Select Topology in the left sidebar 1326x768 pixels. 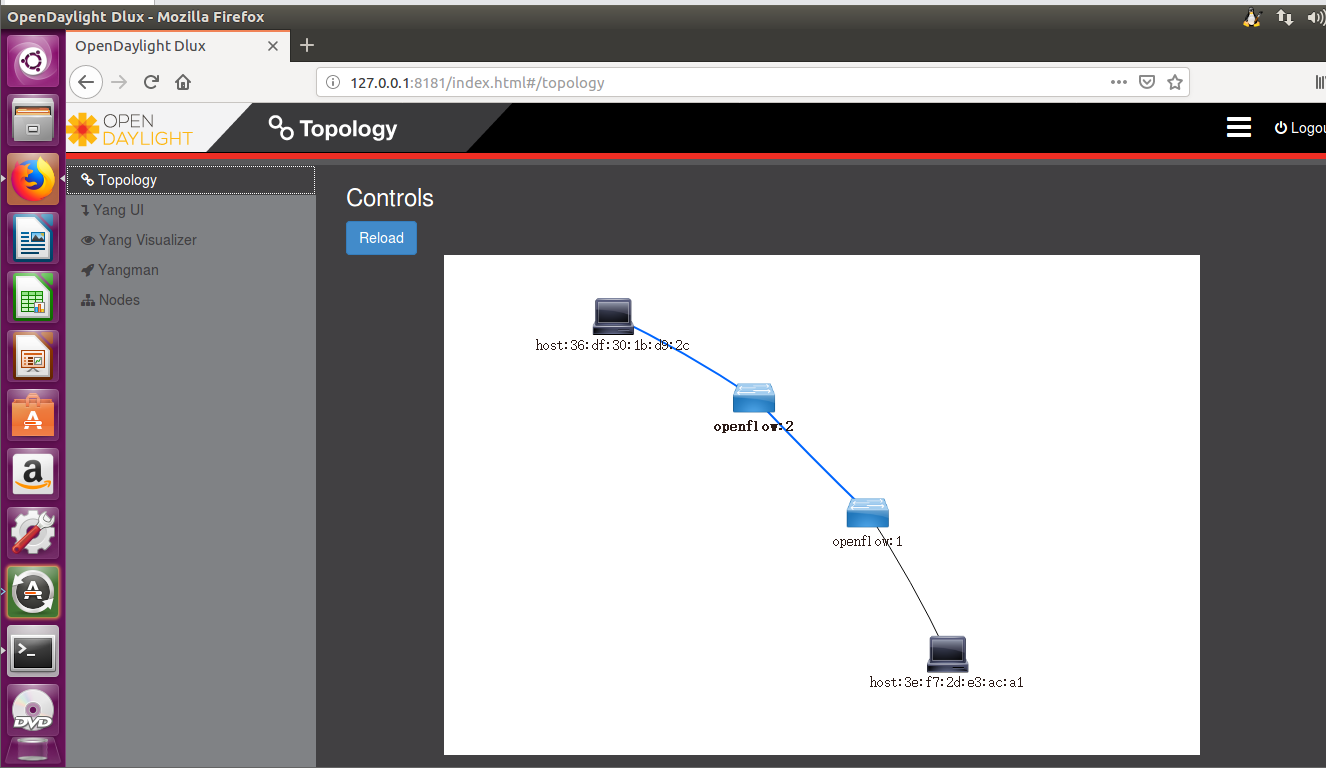pos(127,180)
